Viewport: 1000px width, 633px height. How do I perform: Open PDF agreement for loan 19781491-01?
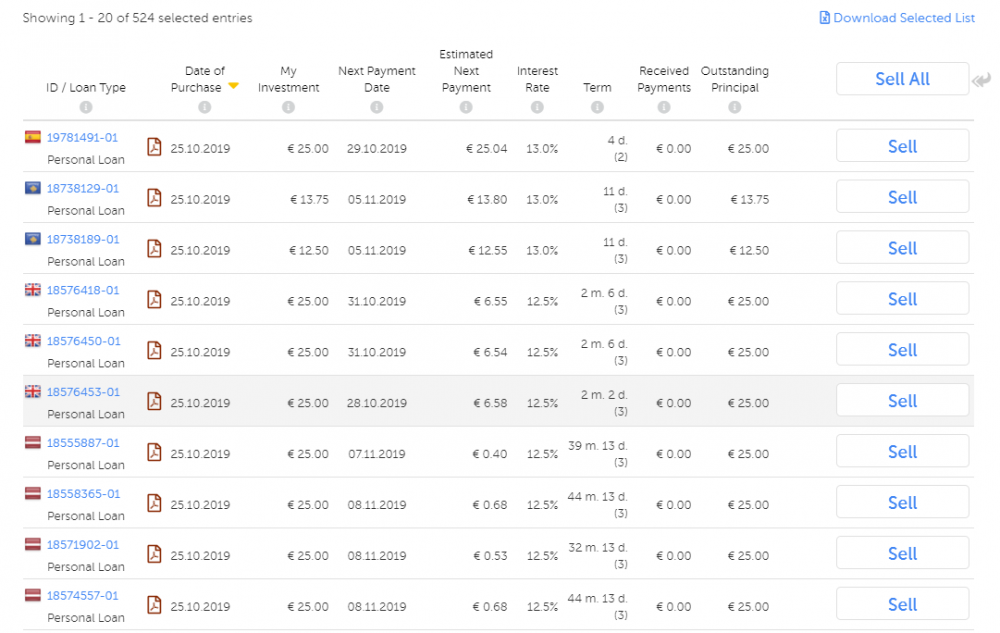154,148
